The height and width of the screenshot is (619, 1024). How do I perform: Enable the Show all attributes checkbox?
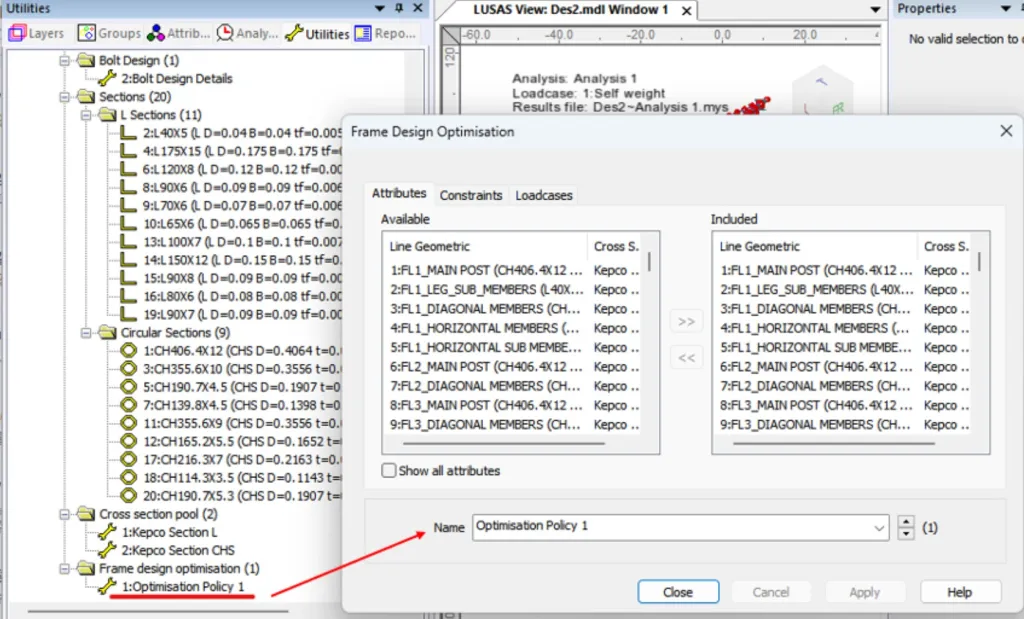coord(389,470)
